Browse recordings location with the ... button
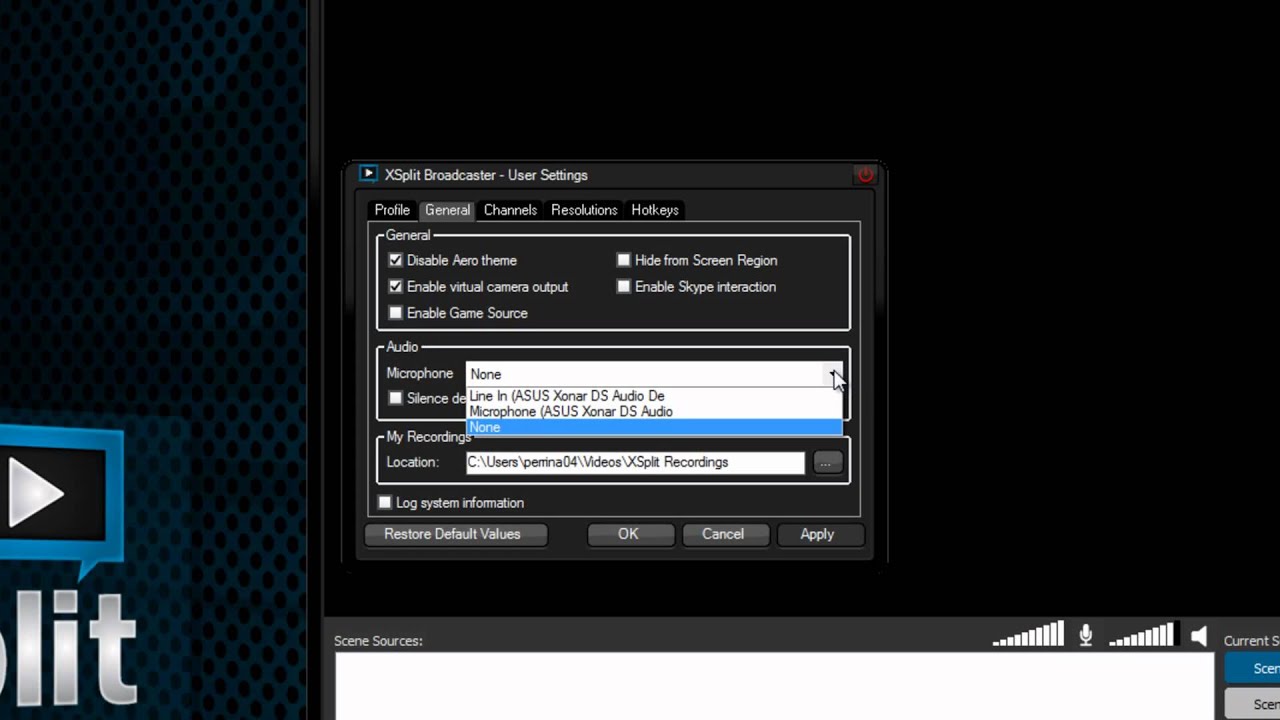 [x=826, y=463]
